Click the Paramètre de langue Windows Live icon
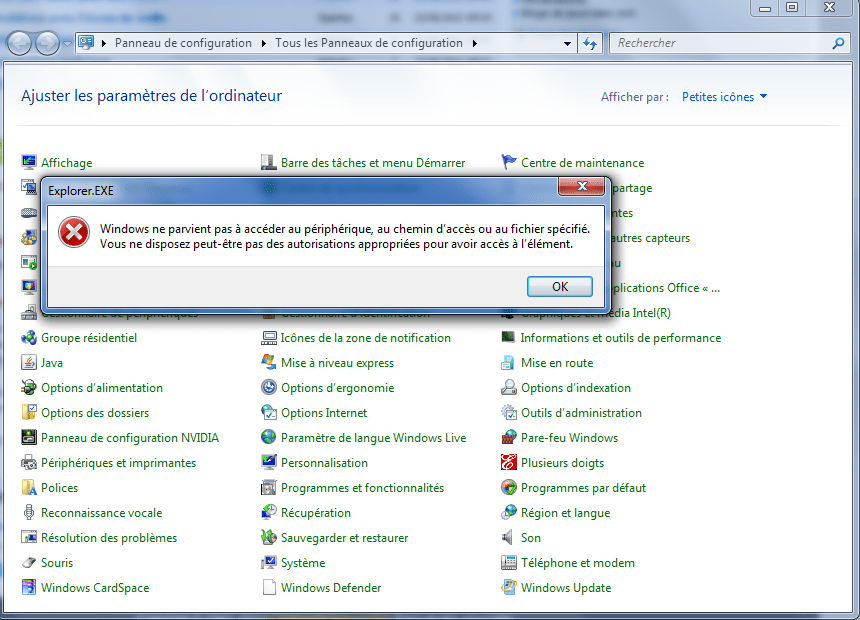Screen dimensions: 860x620 [x=268, y=437]
